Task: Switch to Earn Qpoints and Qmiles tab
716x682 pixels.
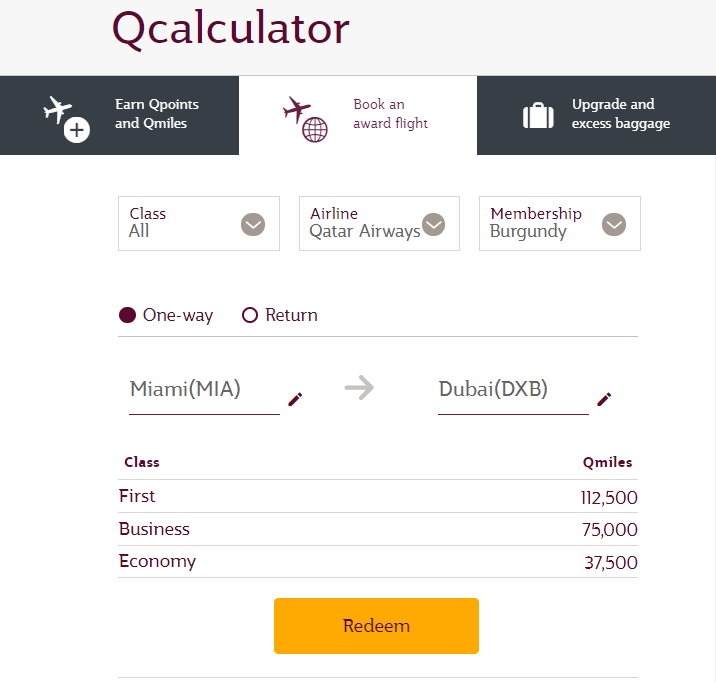Action: pos(119,115)
